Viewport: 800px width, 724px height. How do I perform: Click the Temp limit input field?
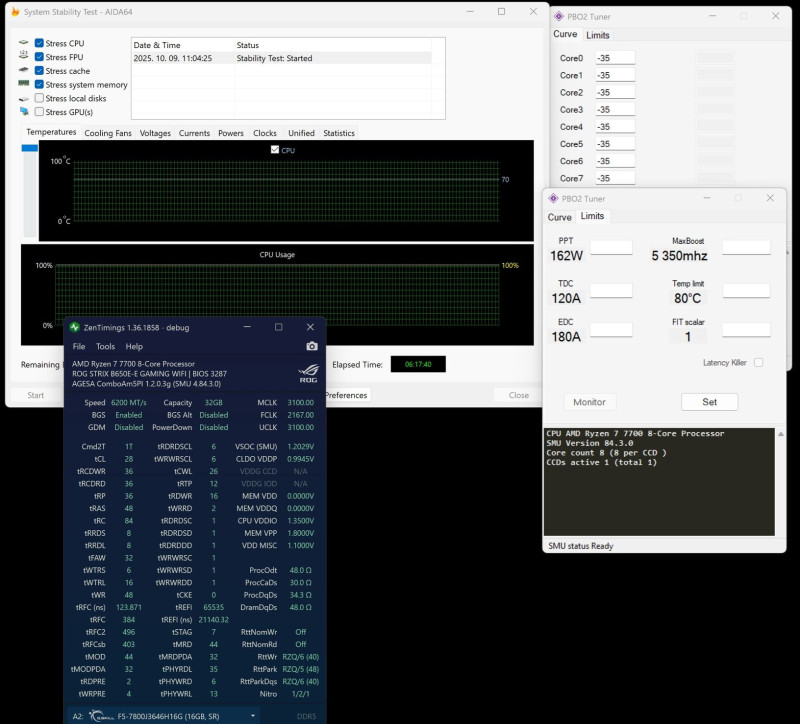[746, 290]
